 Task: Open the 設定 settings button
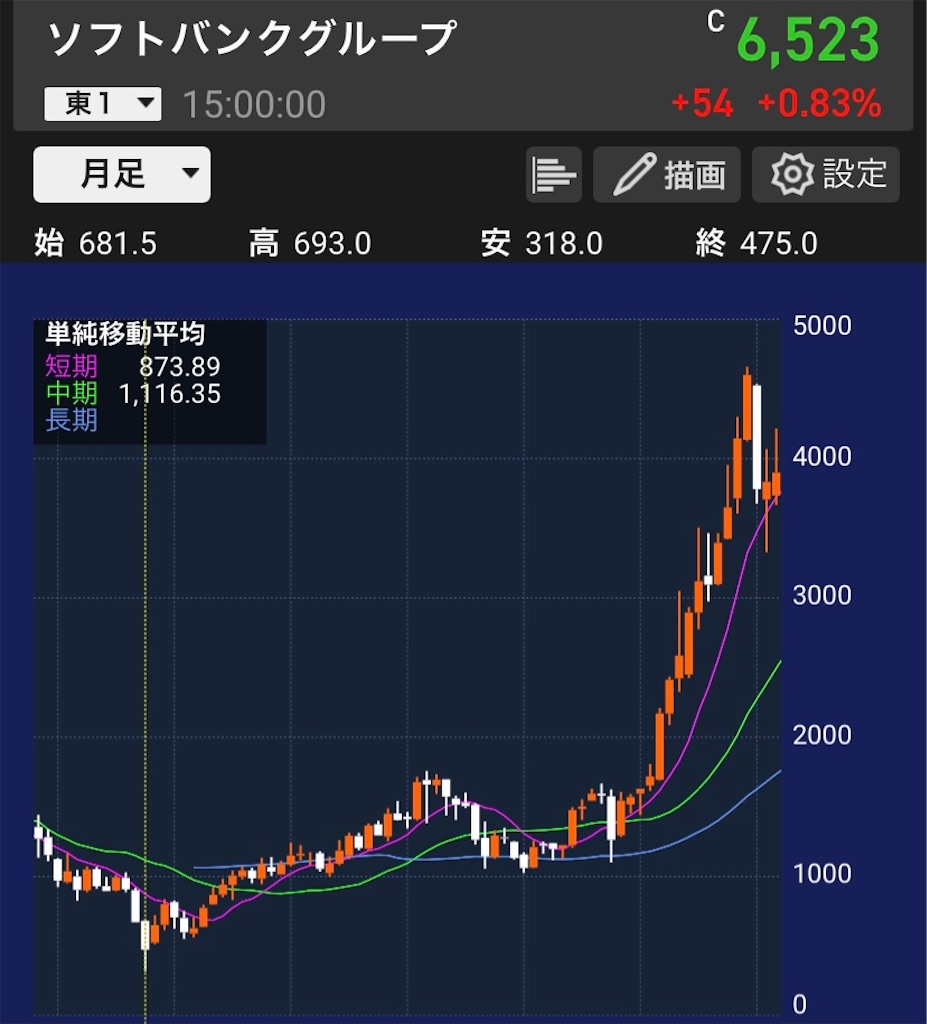coord(826,175)
